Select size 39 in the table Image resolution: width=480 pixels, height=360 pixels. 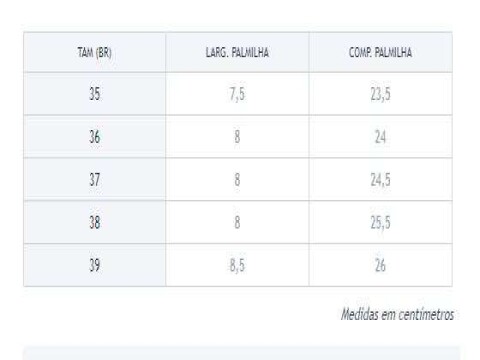[x=95, y=265]
